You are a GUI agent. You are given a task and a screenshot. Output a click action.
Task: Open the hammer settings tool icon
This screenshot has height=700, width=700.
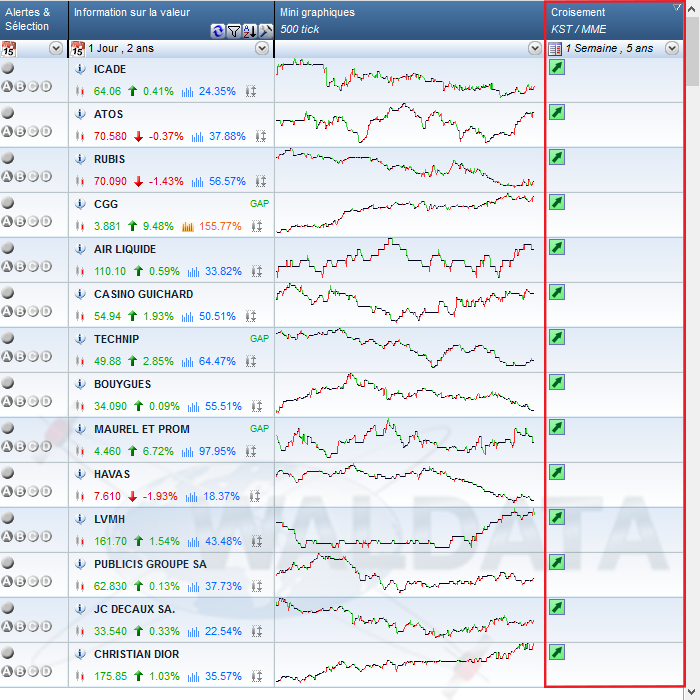(x=266, y=31)
